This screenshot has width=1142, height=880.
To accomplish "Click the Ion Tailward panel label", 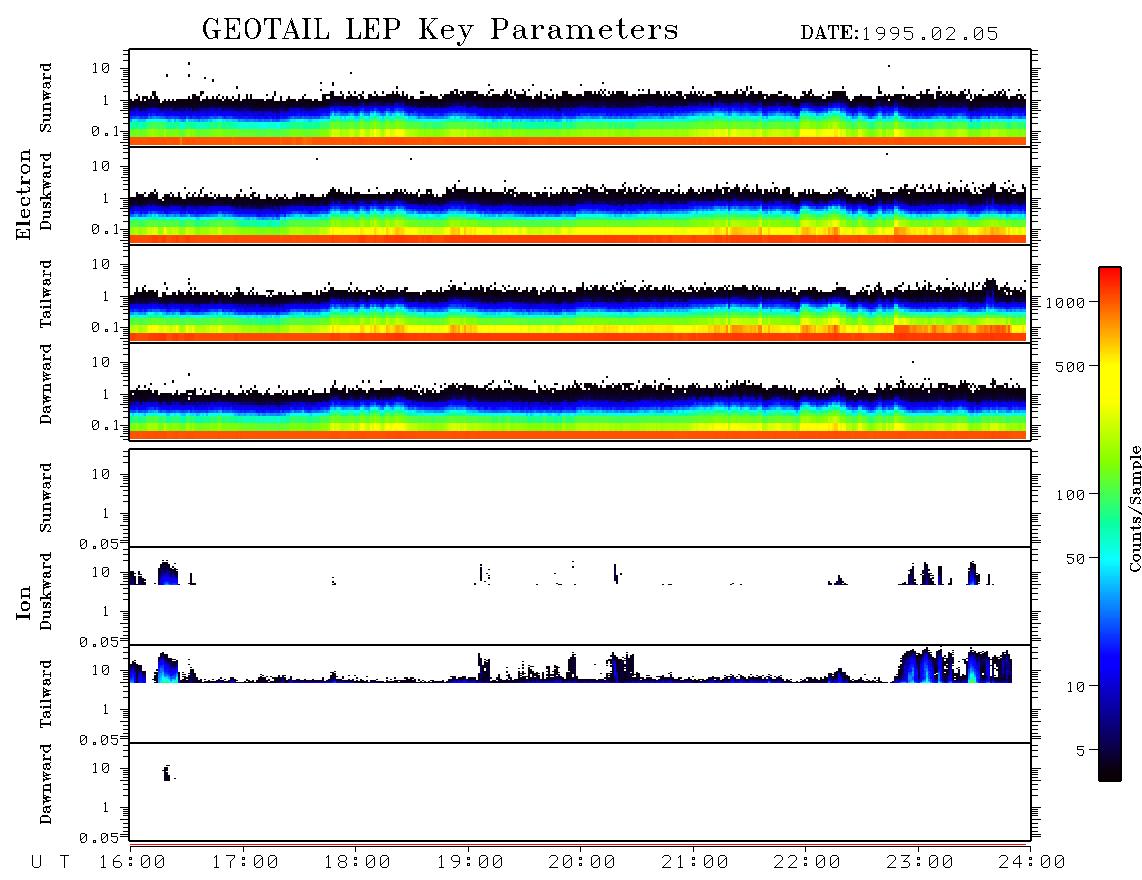I will [x=45, y=694].
